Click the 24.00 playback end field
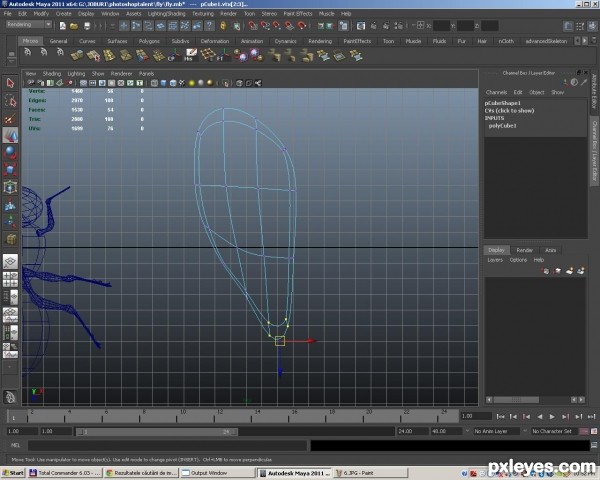The height and width of the screenshot is (480, 600). (x=412, y=431)
